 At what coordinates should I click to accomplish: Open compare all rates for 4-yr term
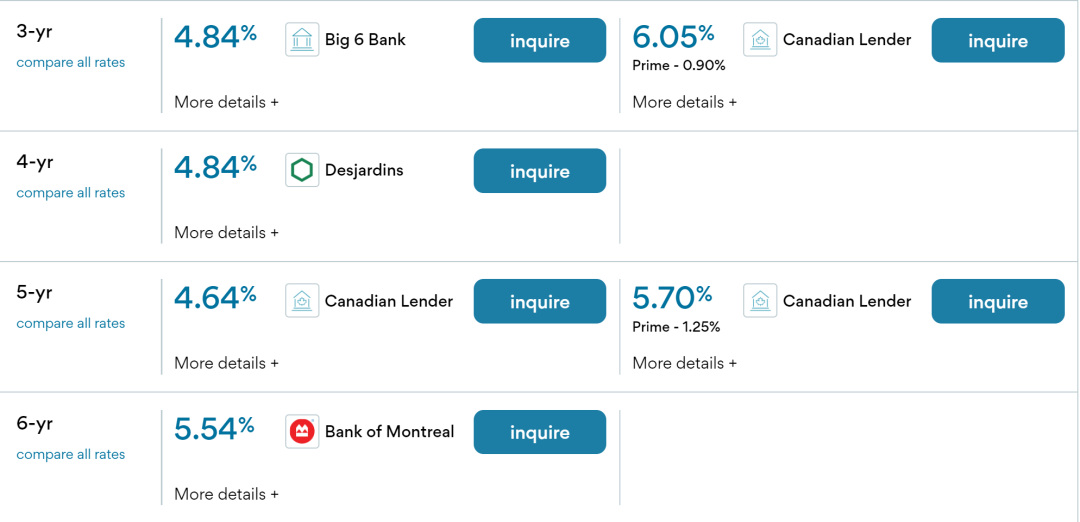pos(71,193)
